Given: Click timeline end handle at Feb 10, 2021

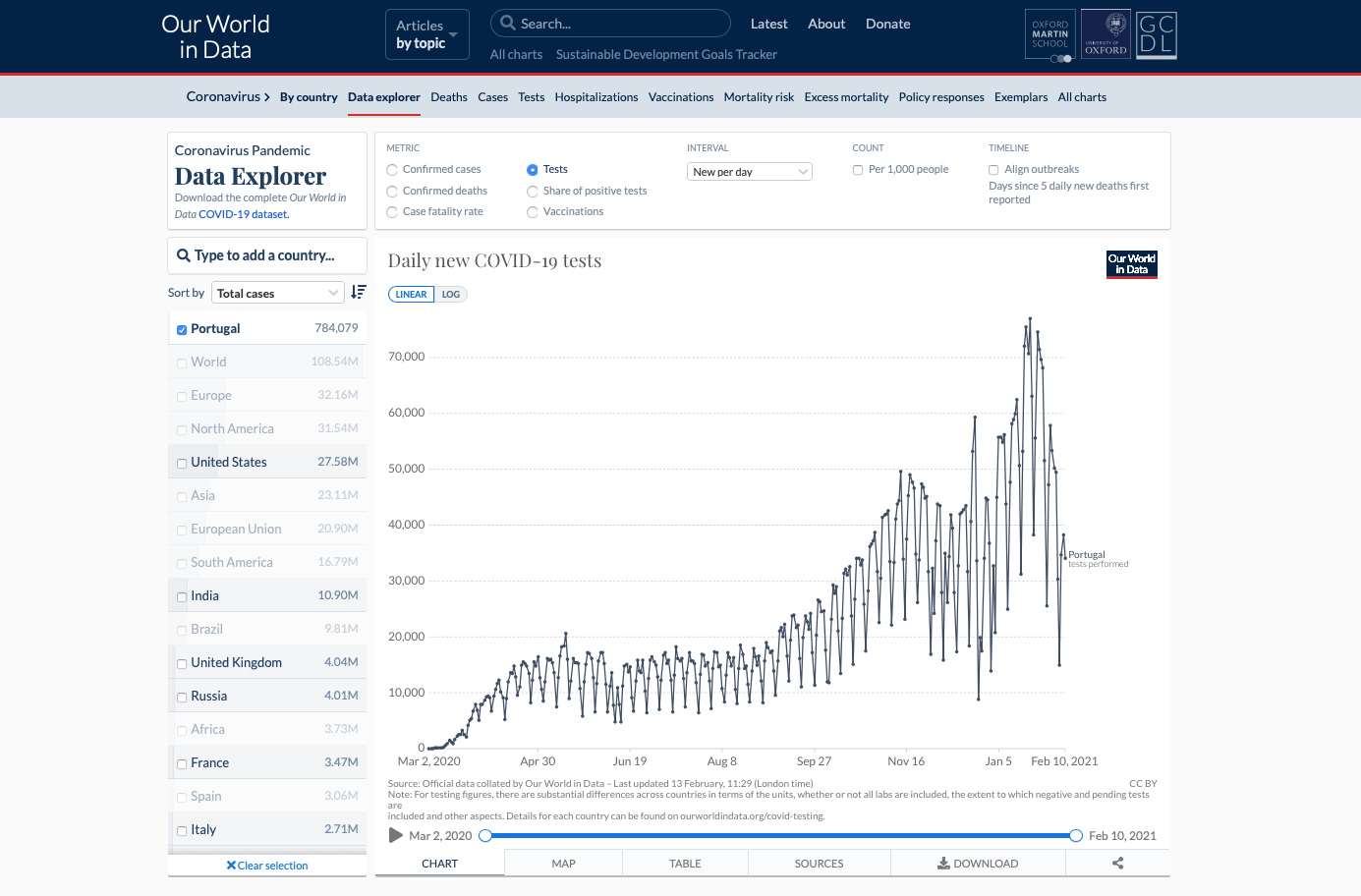Looking at the screenshot, I should pos(1076,836).
